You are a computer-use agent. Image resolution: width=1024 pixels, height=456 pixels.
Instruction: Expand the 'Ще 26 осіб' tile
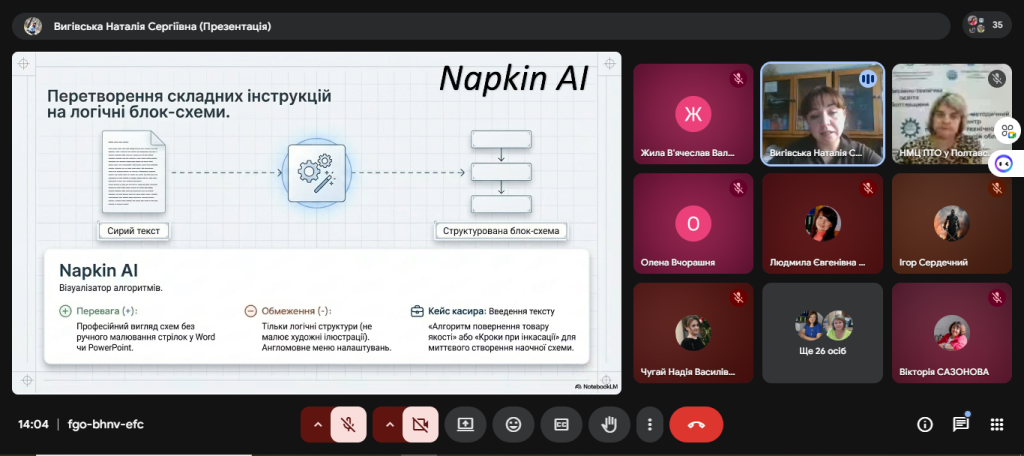point(822,333)
